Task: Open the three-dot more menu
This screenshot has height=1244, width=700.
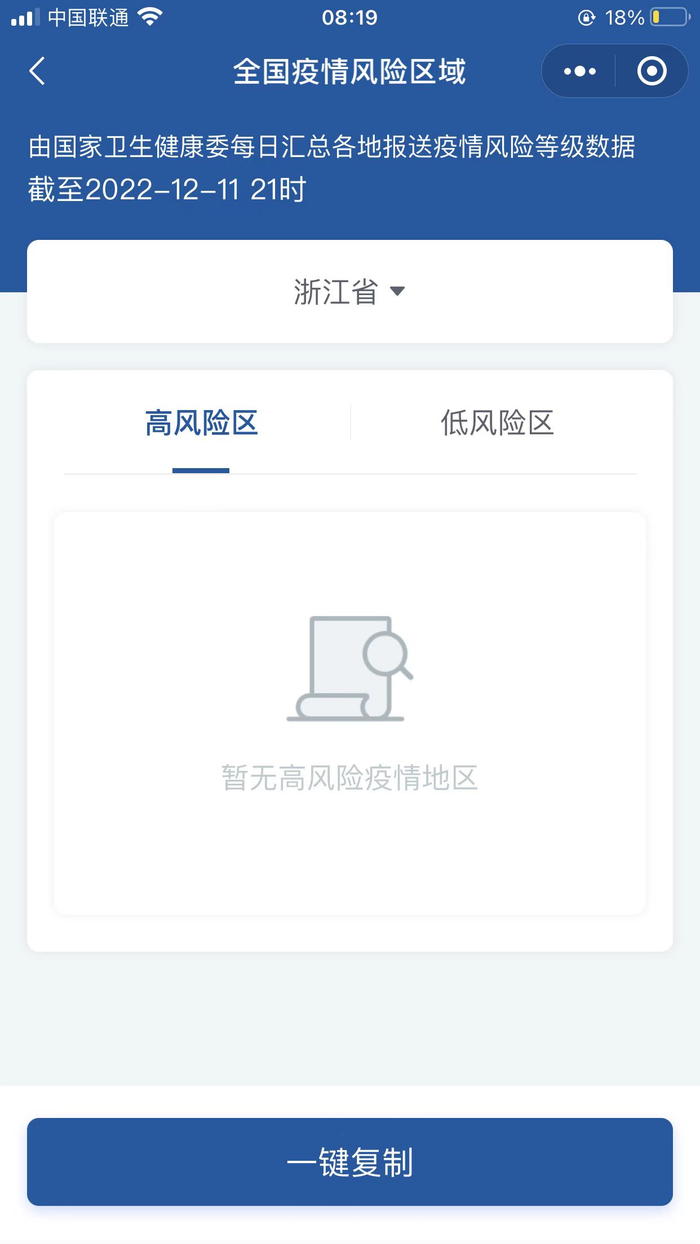Action: (580, 71)
